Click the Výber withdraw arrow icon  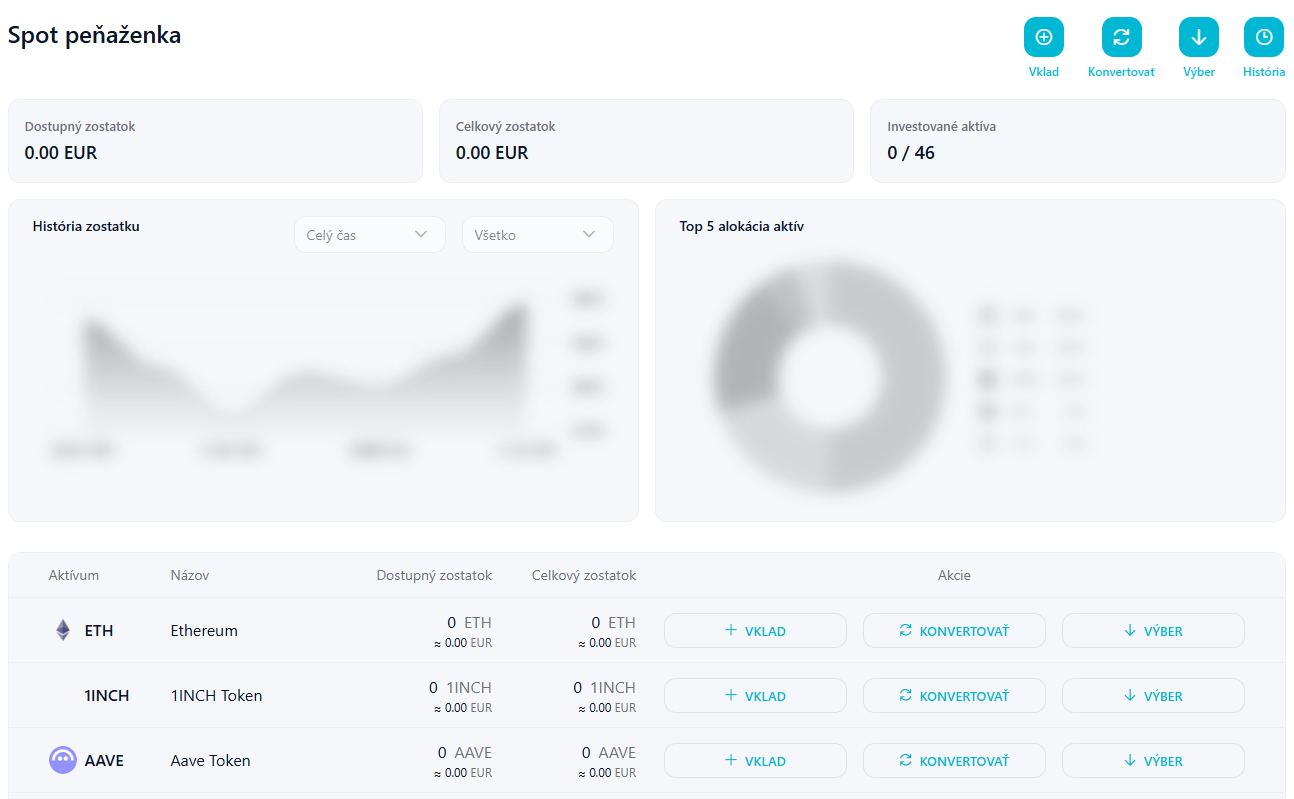1198,37
